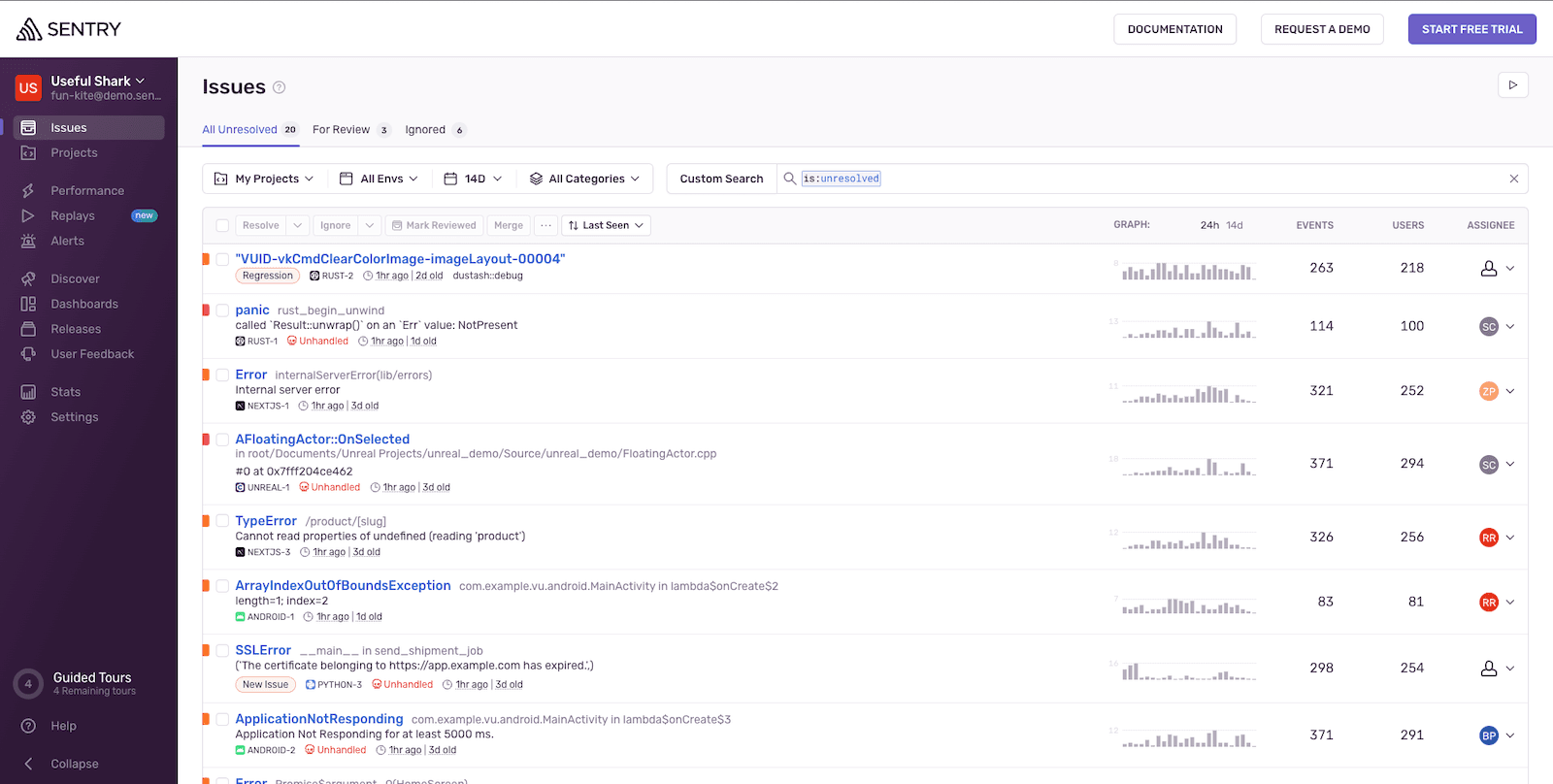Toggle the select-all issues checkbox
The image size is (1553, 784).
[x=222, y=226]
